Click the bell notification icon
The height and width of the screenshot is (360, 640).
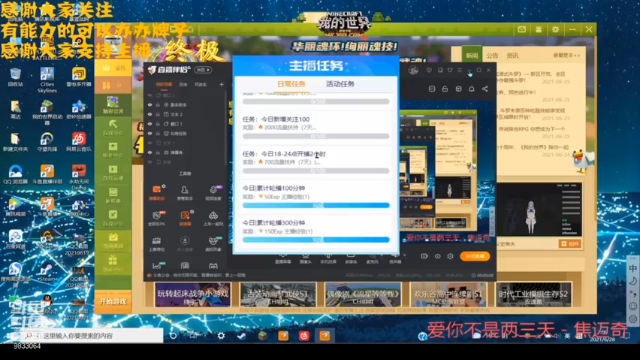coord(471,89)
